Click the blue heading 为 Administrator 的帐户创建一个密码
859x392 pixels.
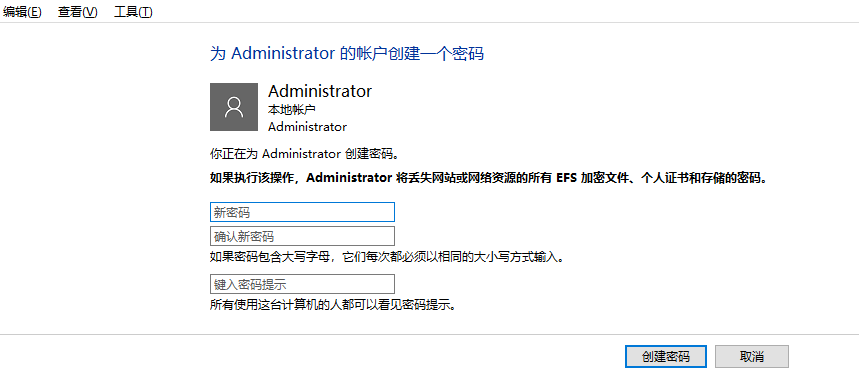pyautogui.click(x=347, y=54)
